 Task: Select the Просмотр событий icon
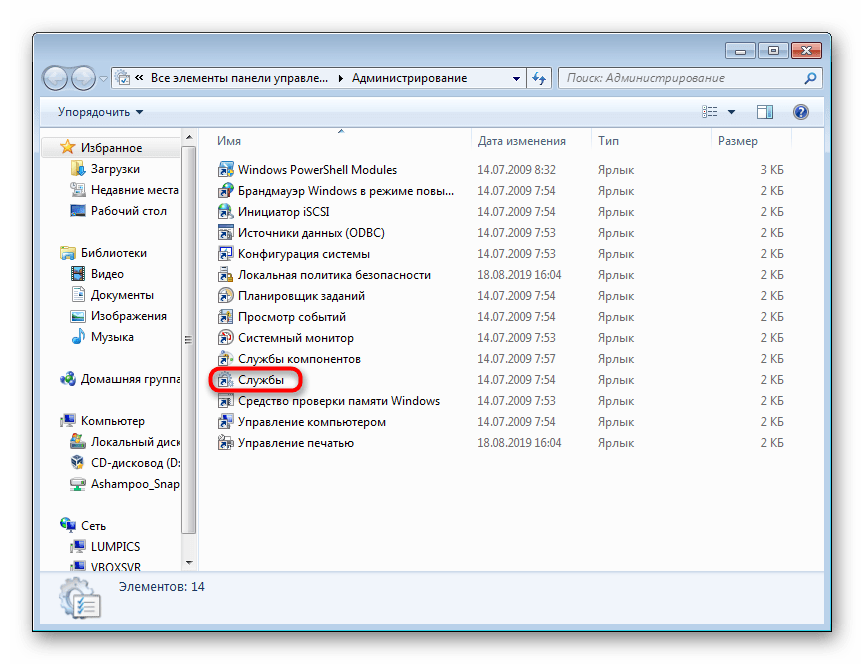click(x=226, y=317)
